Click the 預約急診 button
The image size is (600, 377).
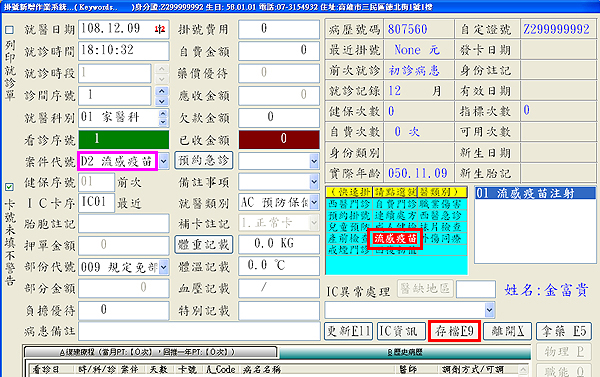[204, 160]
